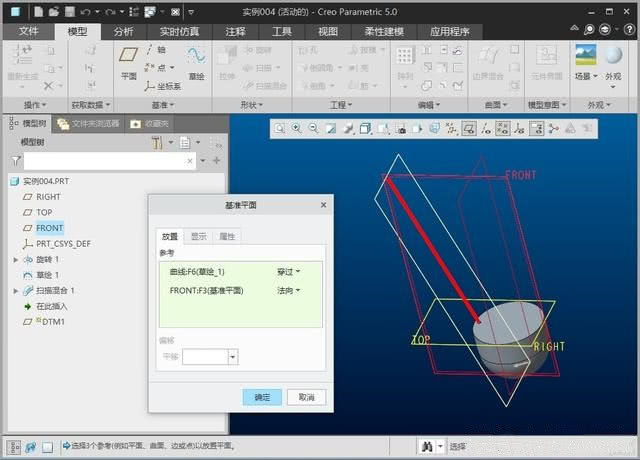Click the Redo arrow icon
This screenshot has height=460, width=640.
tap(110, 12)
